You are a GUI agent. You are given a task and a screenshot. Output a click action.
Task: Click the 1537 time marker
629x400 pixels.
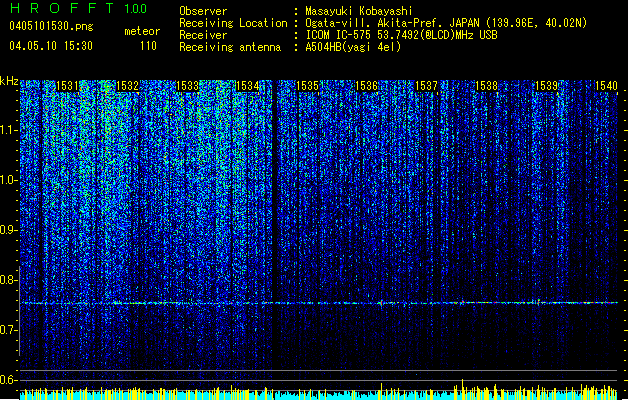coord(426,86)
